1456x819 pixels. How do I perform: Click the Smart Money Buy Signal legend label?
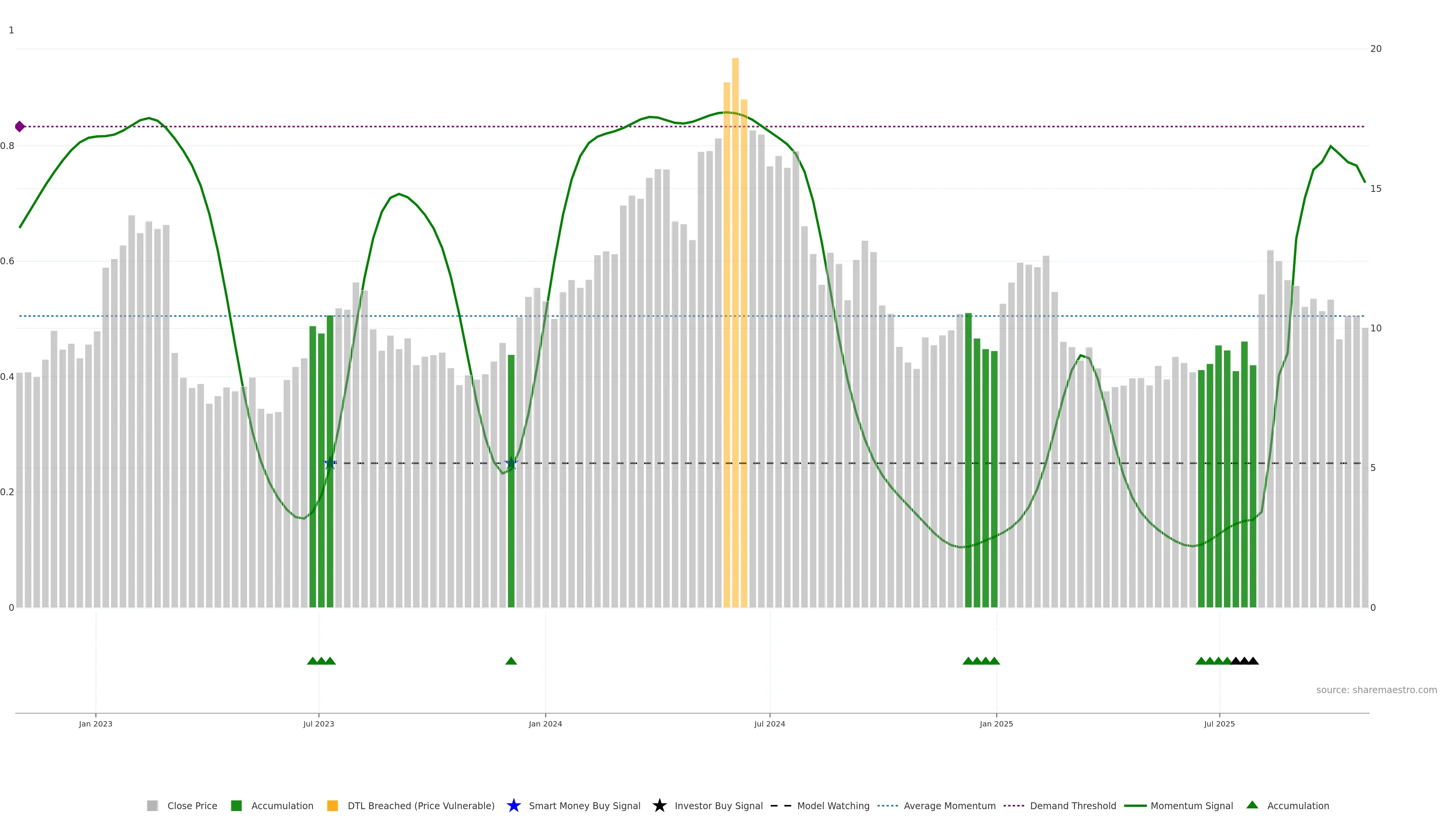tap(584, 806)
